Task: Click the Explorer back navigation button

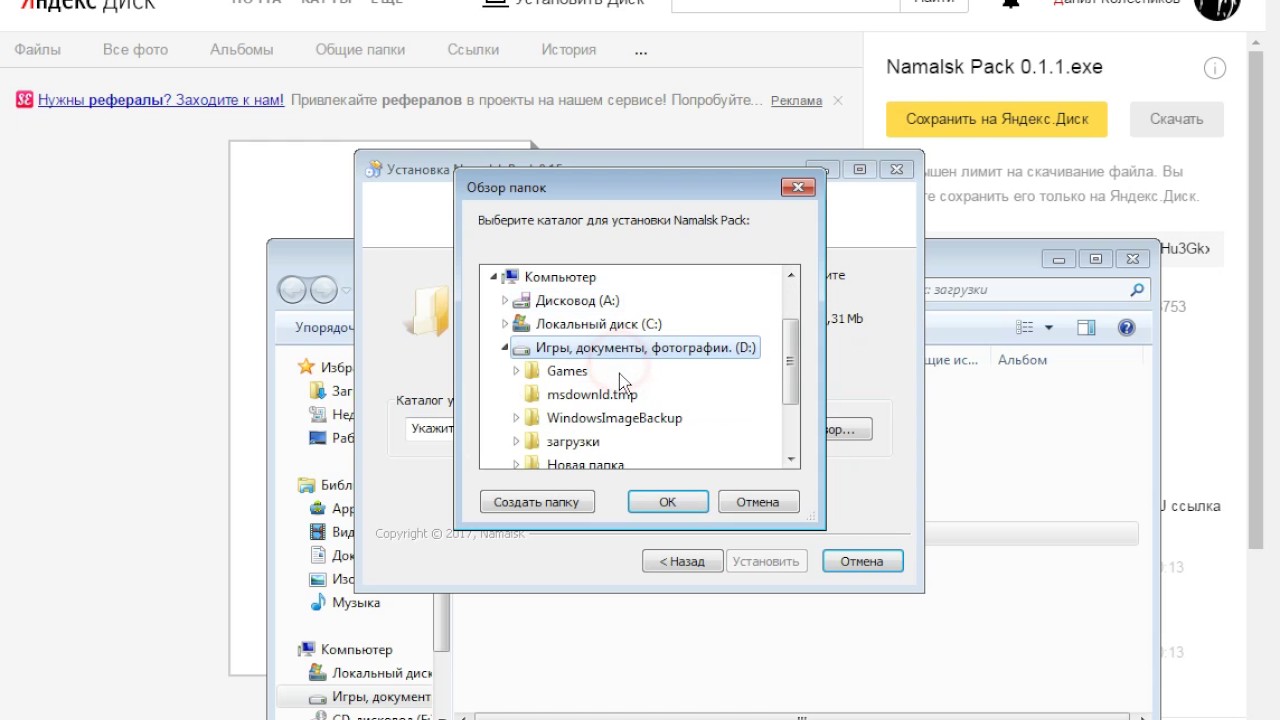Action: coord(292,290)
